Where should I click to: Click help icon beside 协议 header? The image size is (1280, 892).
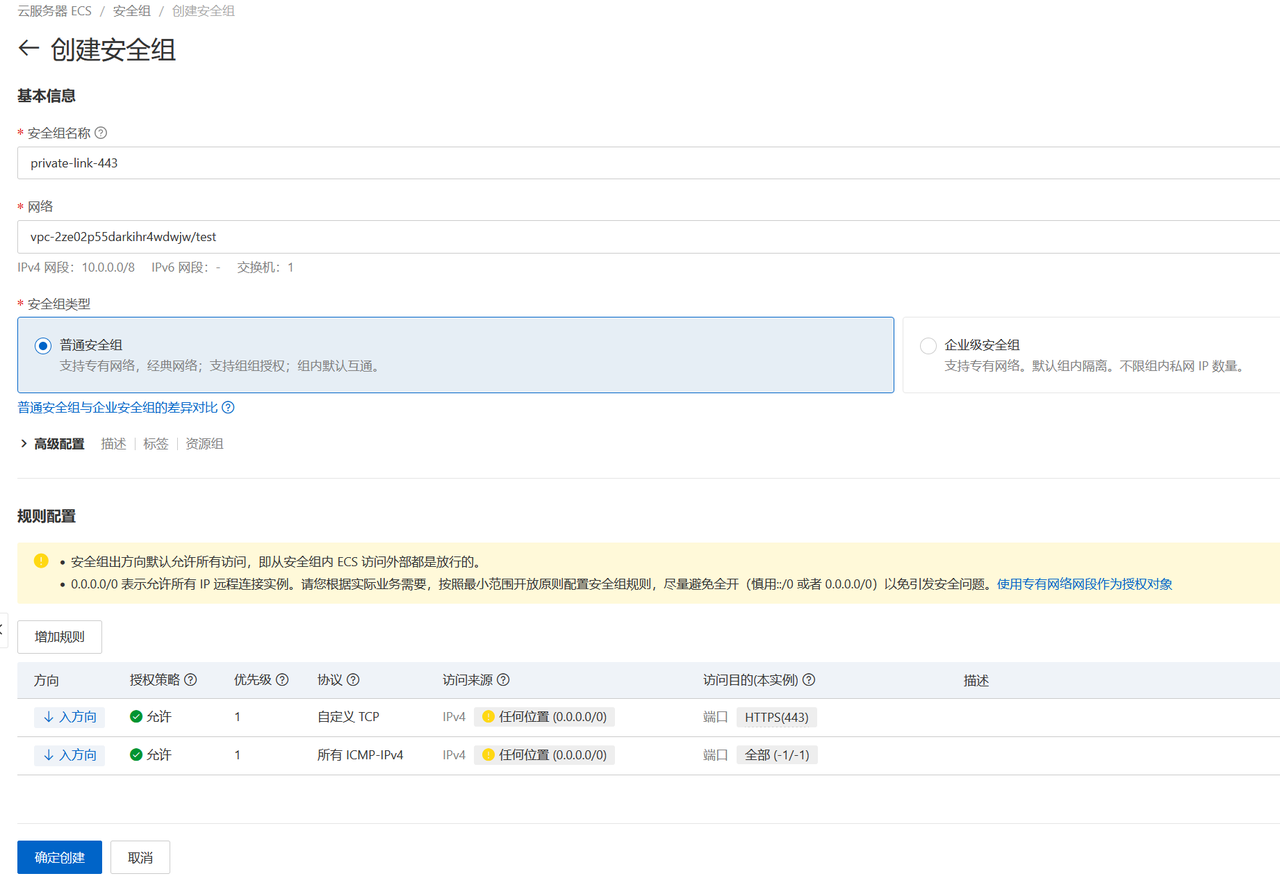click(353, 680)
